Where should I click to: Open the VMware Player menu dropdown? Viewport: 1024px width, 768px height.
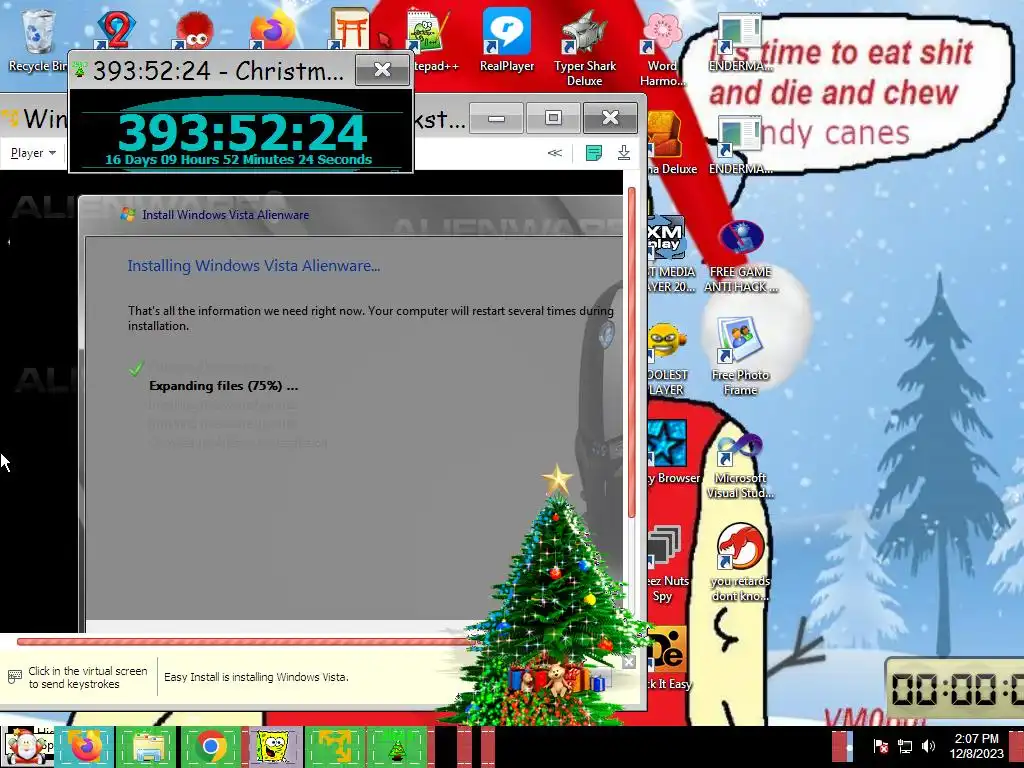coord(33,153)
